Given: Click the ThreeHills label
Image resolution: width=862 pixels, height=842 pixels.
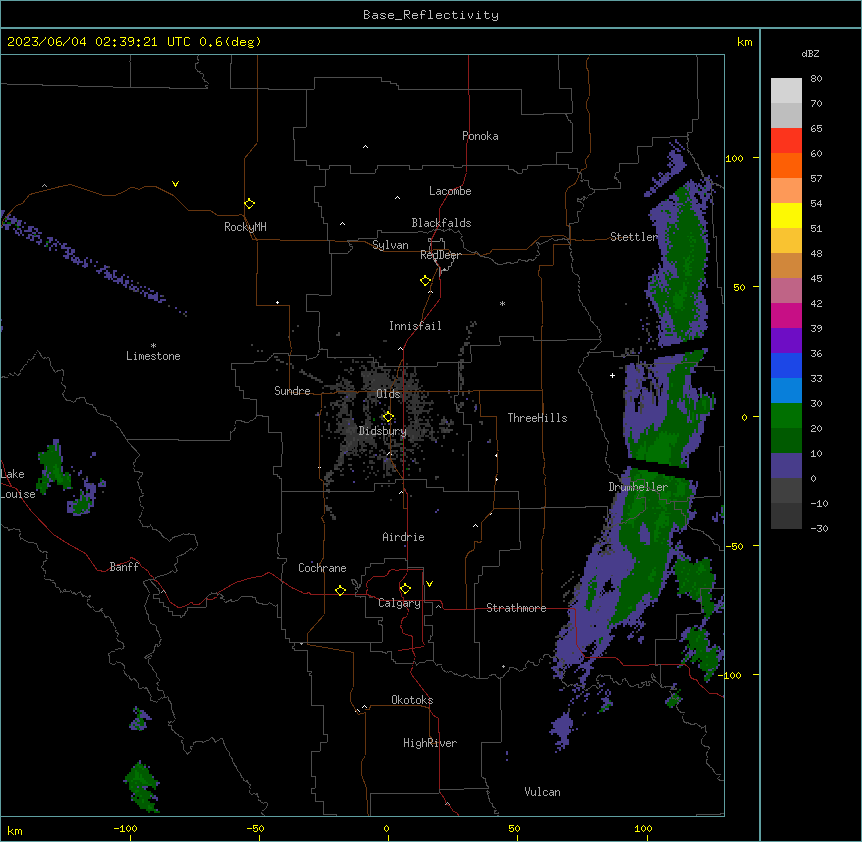Looking at the screenshot, I should (x=537, y=418).
